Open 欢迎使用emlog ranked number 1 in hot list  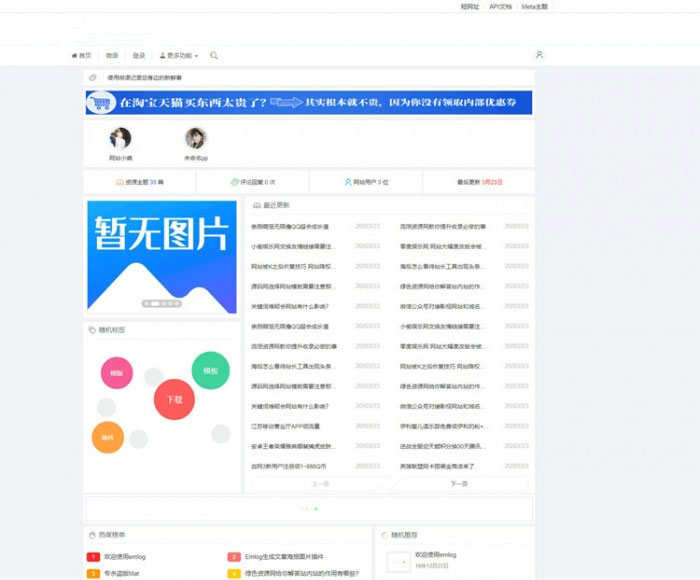click(x=125, y=556)
